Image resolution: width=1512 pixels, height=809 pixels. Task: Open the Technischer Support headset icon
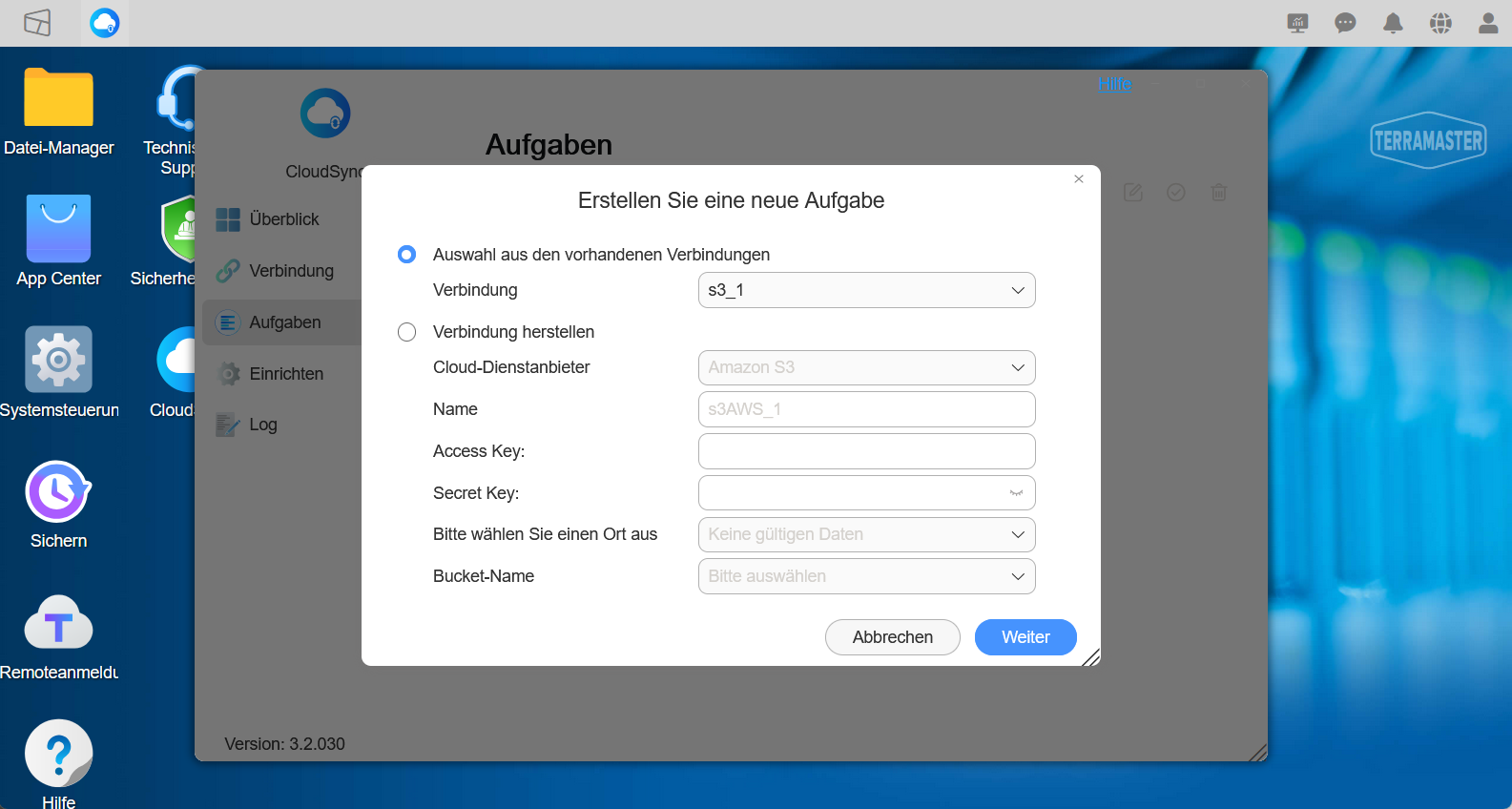coord(177,97)
